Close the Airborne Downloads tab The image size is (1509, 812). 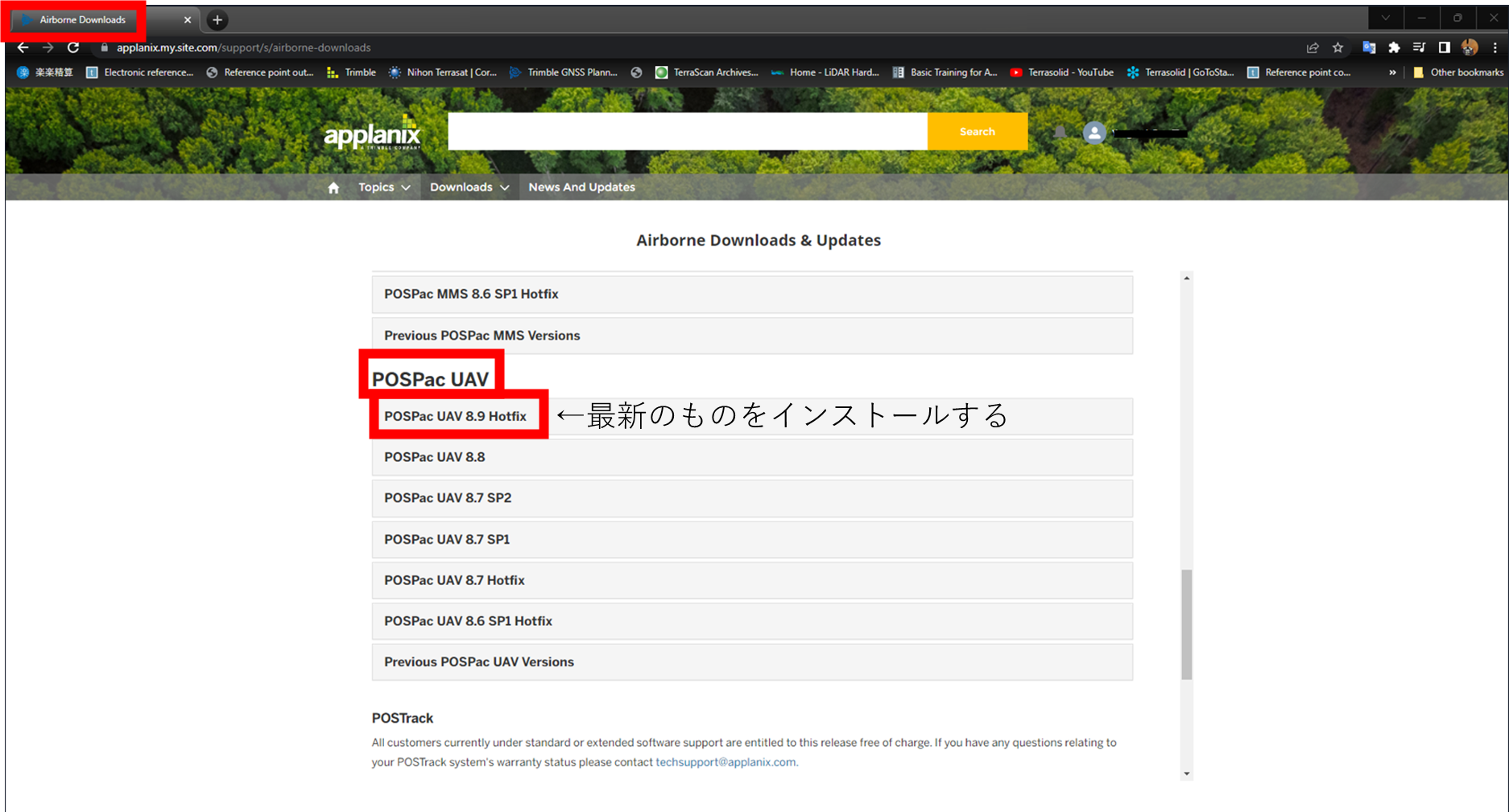(188, 20)
